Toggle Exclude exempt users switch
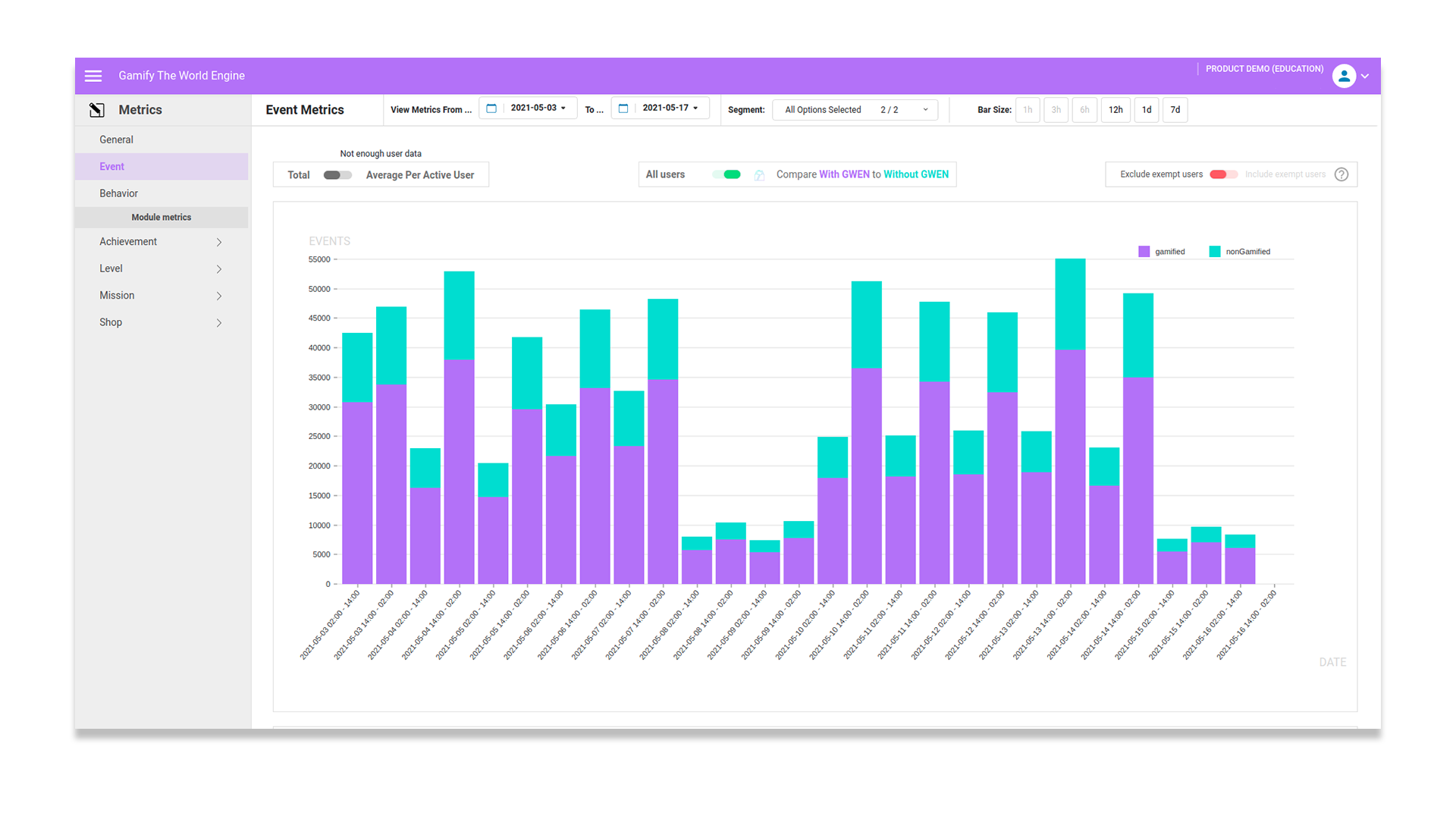This screenshot has width=1456, height=819. 1223,174
